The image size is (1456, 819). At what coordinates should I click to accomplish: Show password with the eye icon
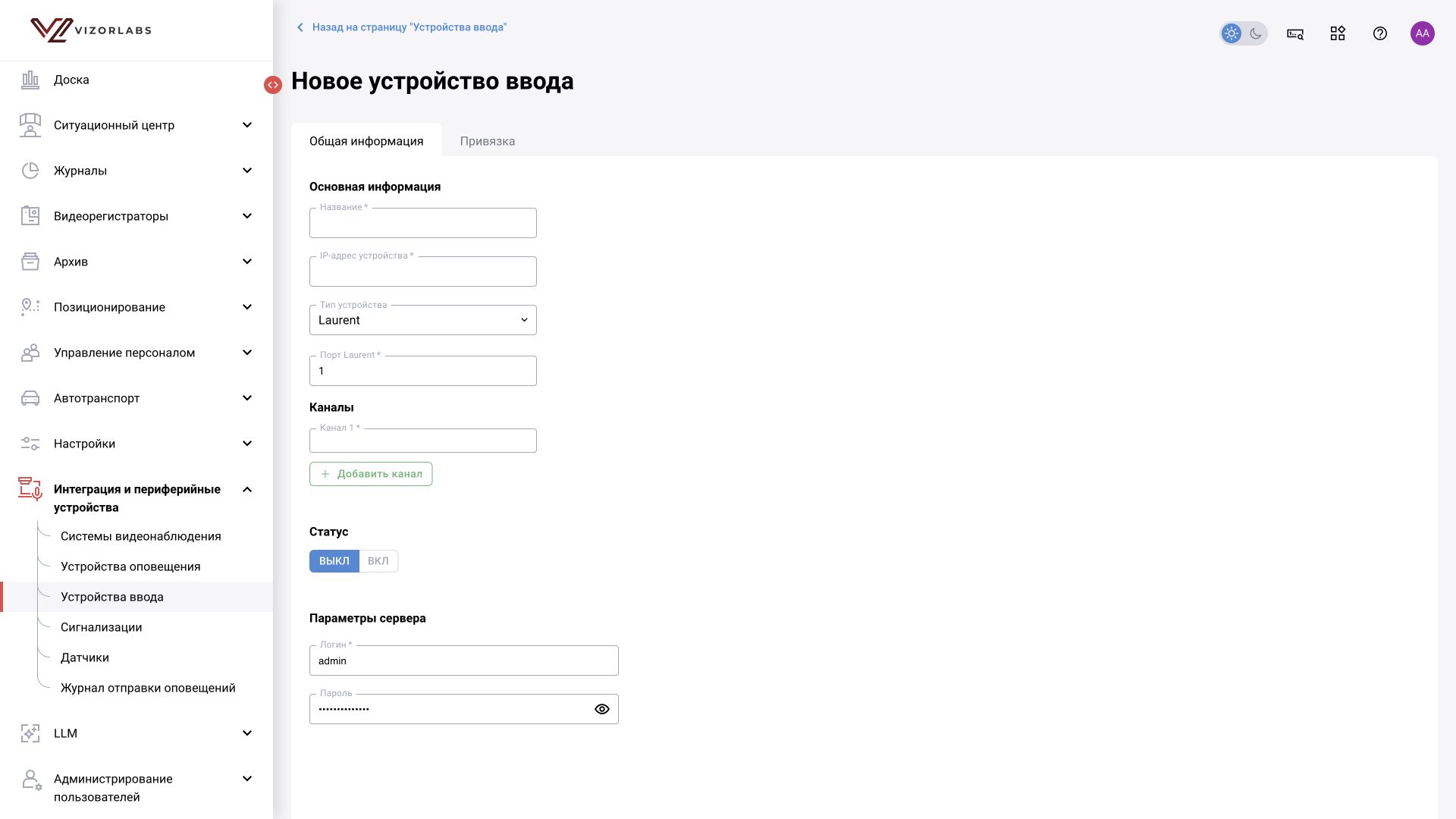coord(602,709)
